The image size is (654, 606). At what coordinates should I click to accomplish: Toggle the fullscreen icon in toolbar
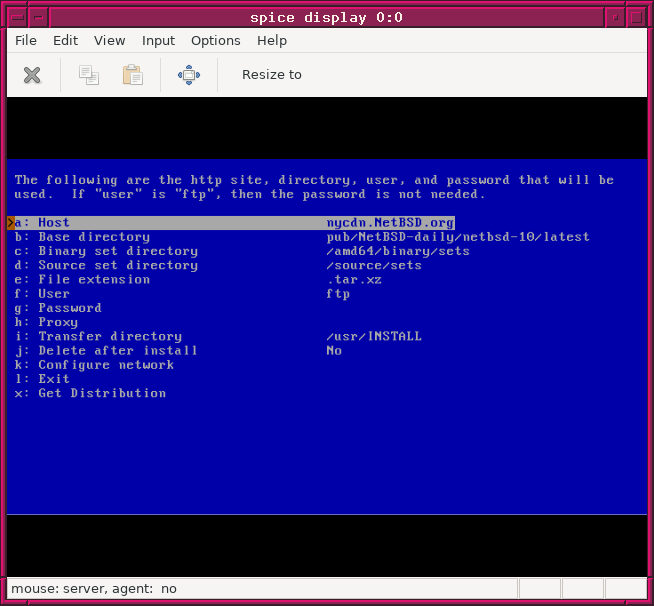point(188,75)
